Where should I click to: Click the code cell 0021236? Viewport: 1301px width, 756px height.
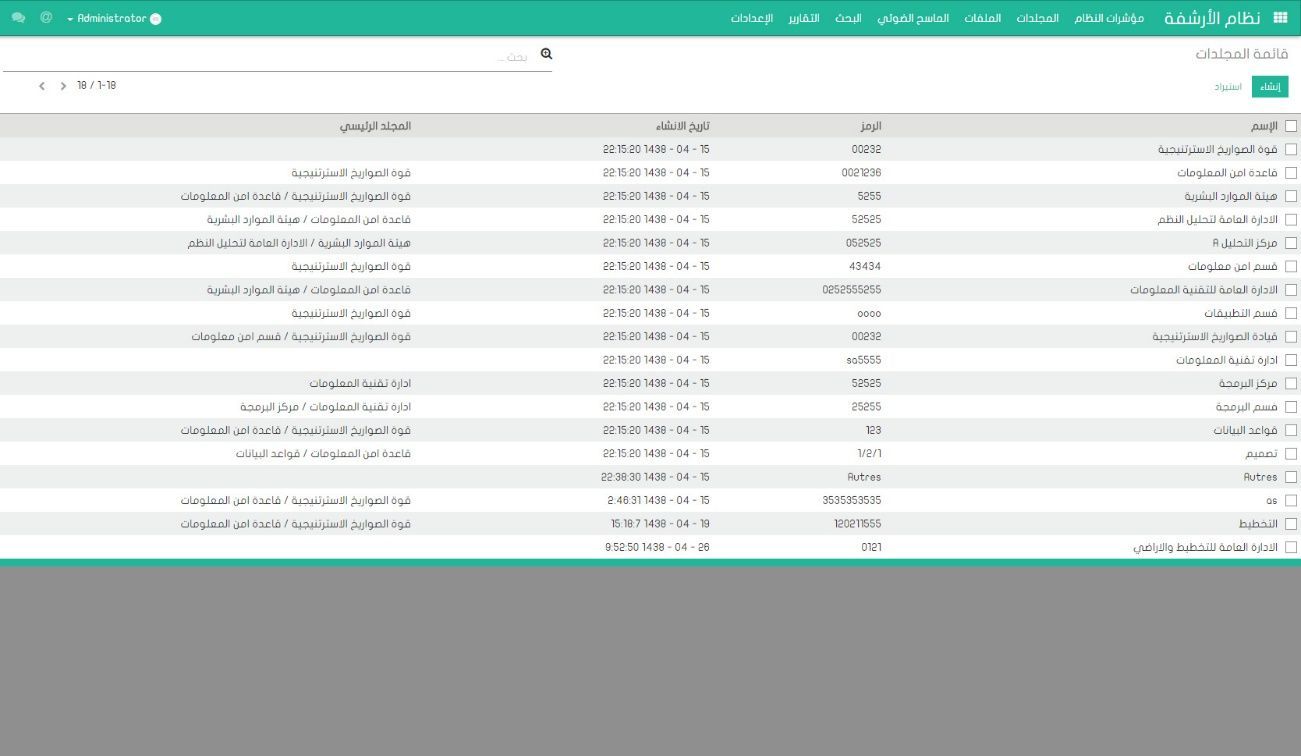[861, 173]
